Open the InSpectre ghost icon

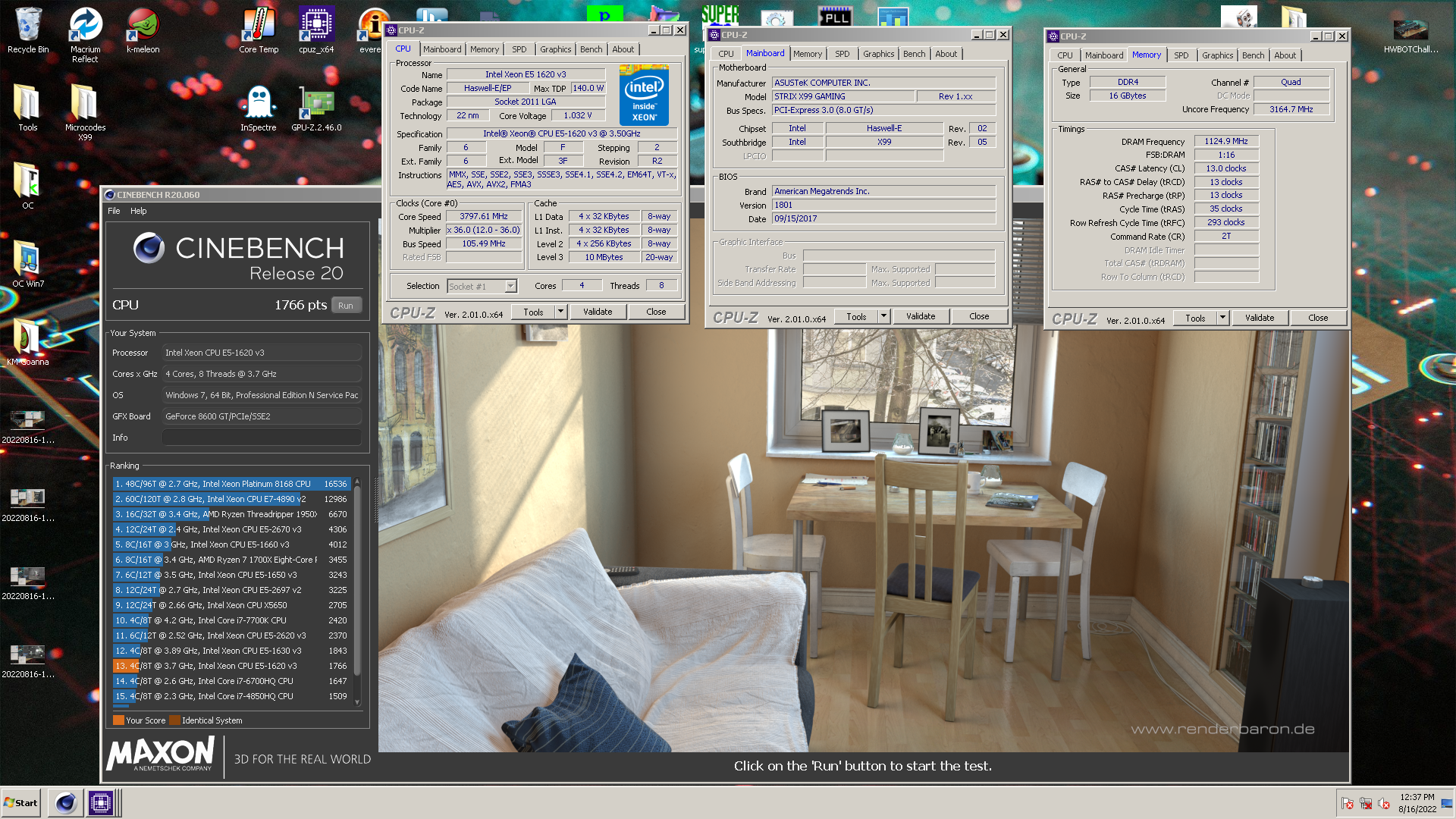pos(259,108)
